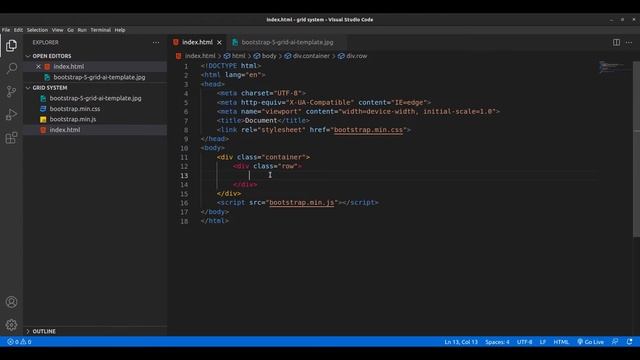Click UTF-8 encoding in status bar
The image size is (640, 360).
[x=524, y=342]
